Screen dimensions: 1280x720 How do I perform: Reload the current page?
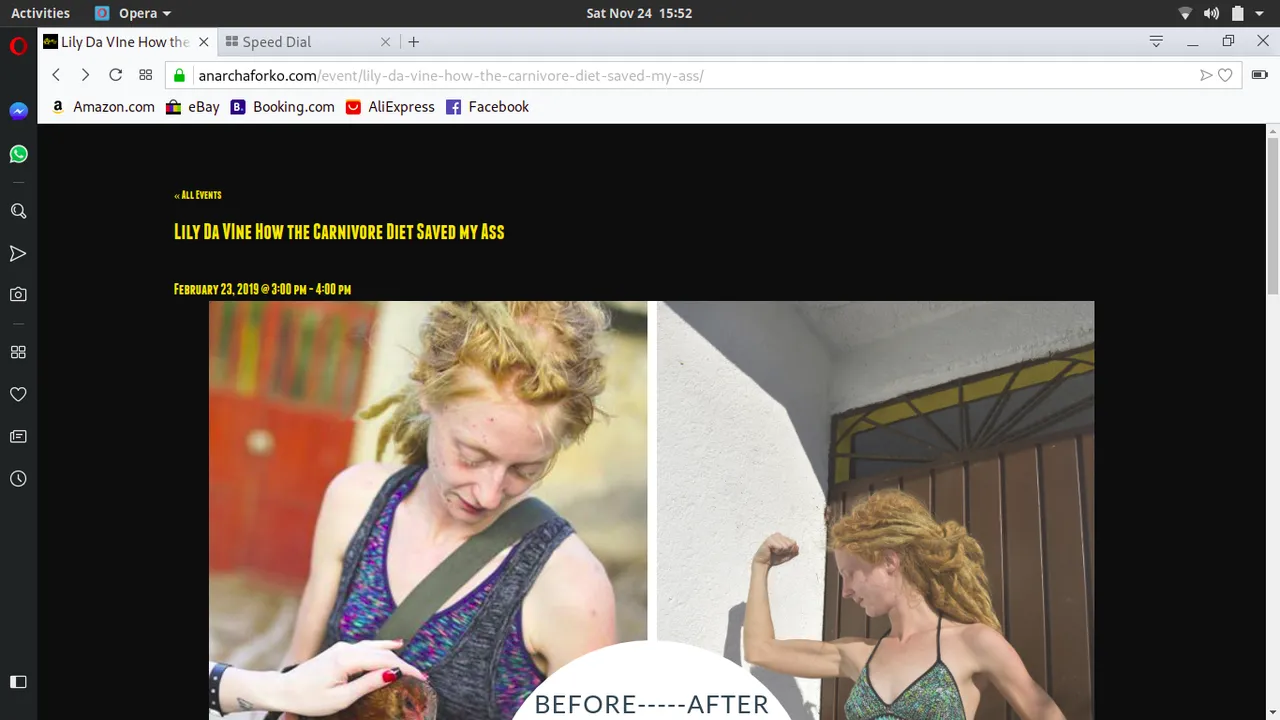pos(115,75)
